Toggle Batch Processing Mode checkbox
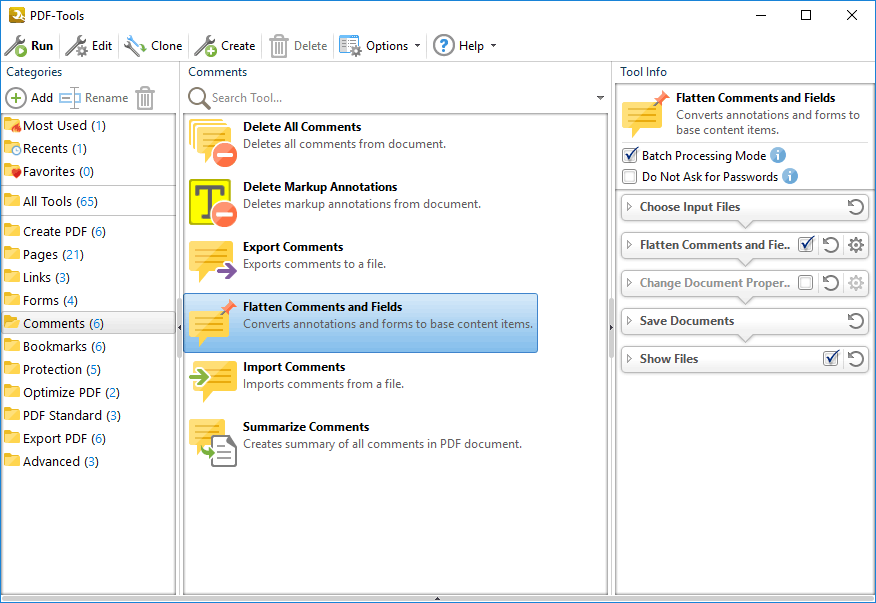 (630, 155)
